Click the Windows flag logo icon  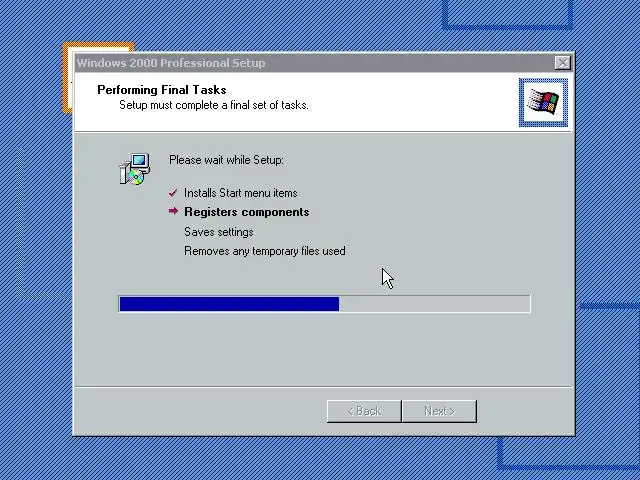(x=543, y=102)
